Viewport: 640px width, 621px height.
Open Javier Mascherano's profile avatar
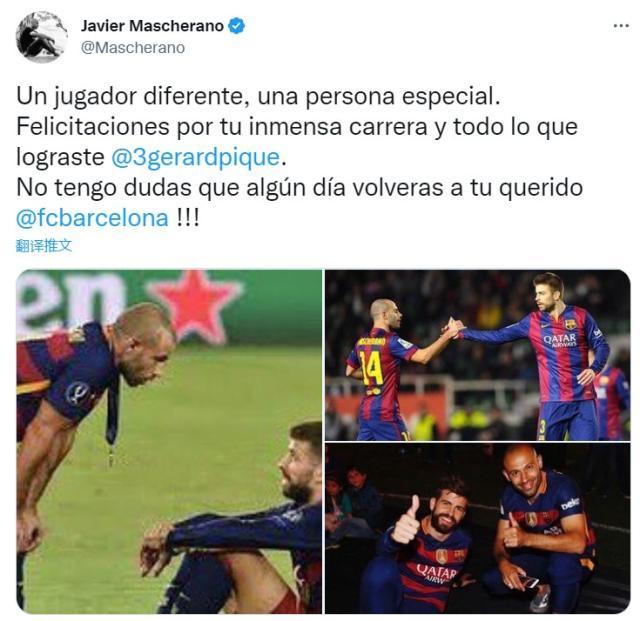click(x=41, y=37)
